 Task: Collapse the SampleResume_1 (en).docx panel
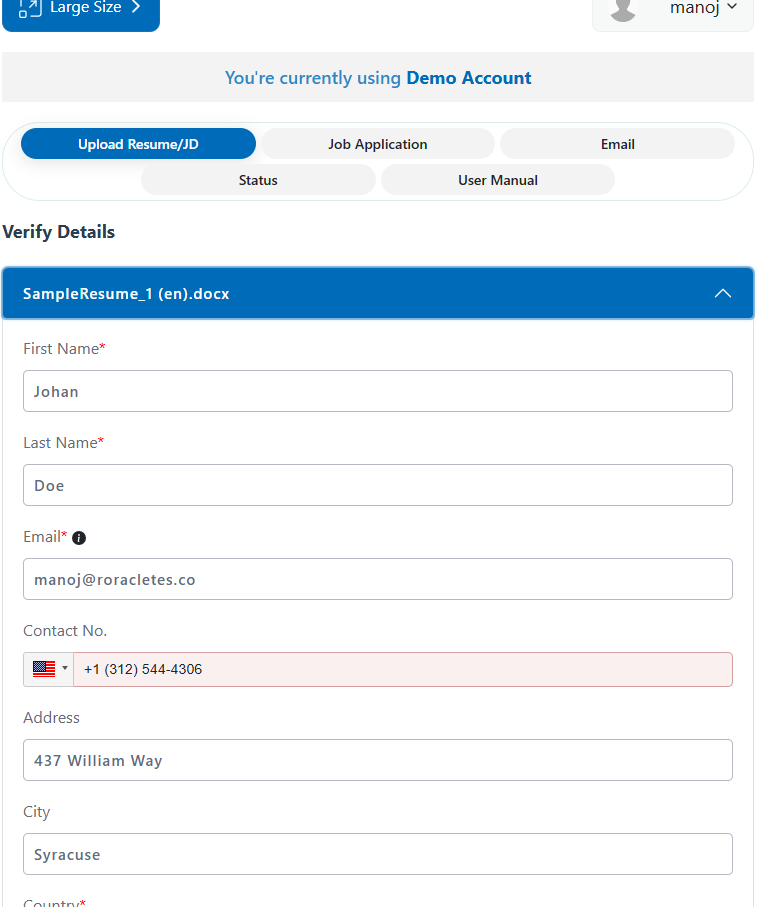[x=722, y=294]
